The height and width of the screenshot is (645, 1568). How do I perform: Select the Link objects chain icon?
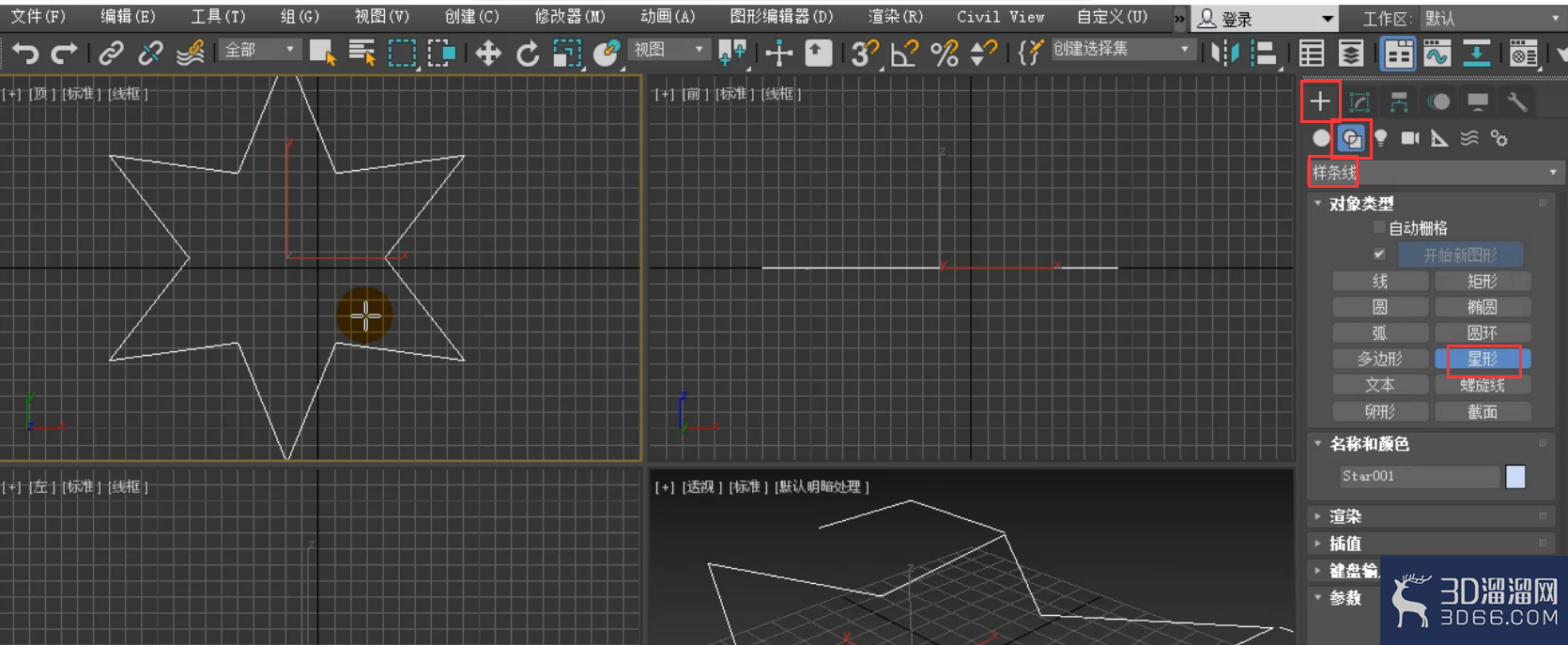pyautogui.click(x=111, y=54)
